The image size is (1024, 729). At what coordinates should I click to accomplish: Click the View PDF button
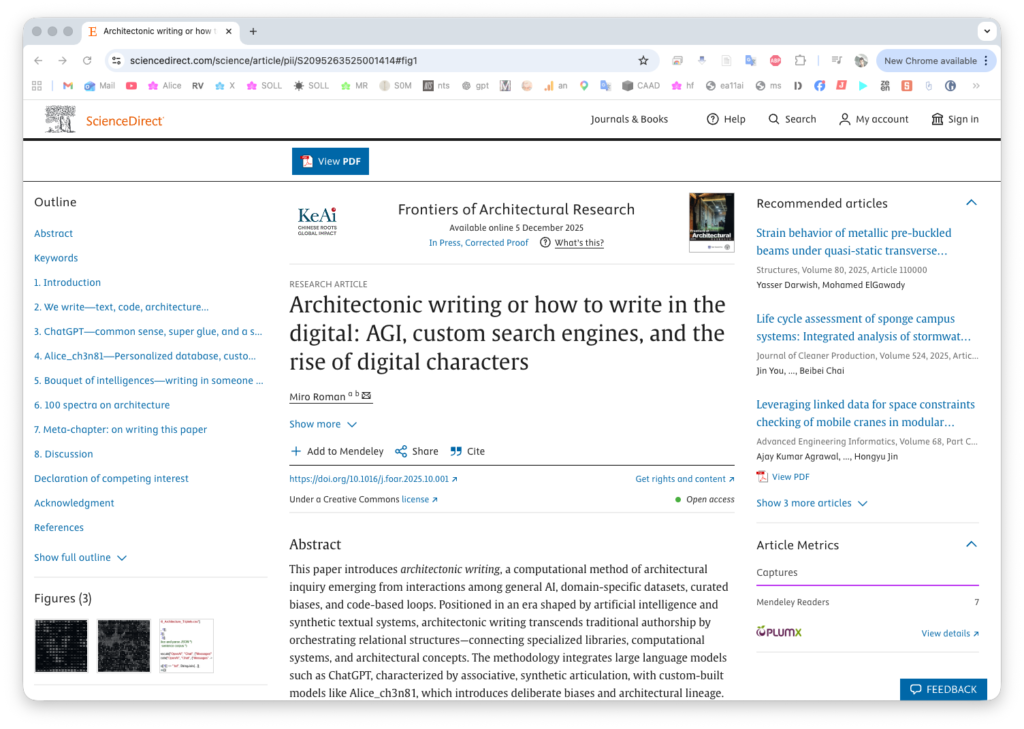[x=330, y=161]
